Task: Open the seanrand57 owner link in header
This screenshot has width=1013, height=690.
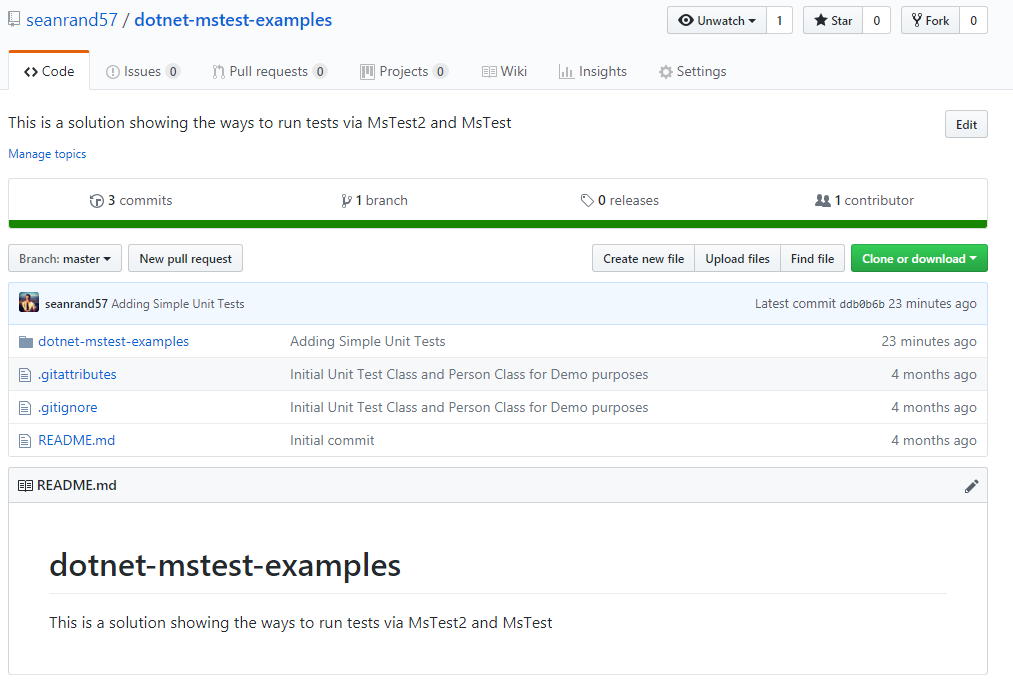Action: 72,20
